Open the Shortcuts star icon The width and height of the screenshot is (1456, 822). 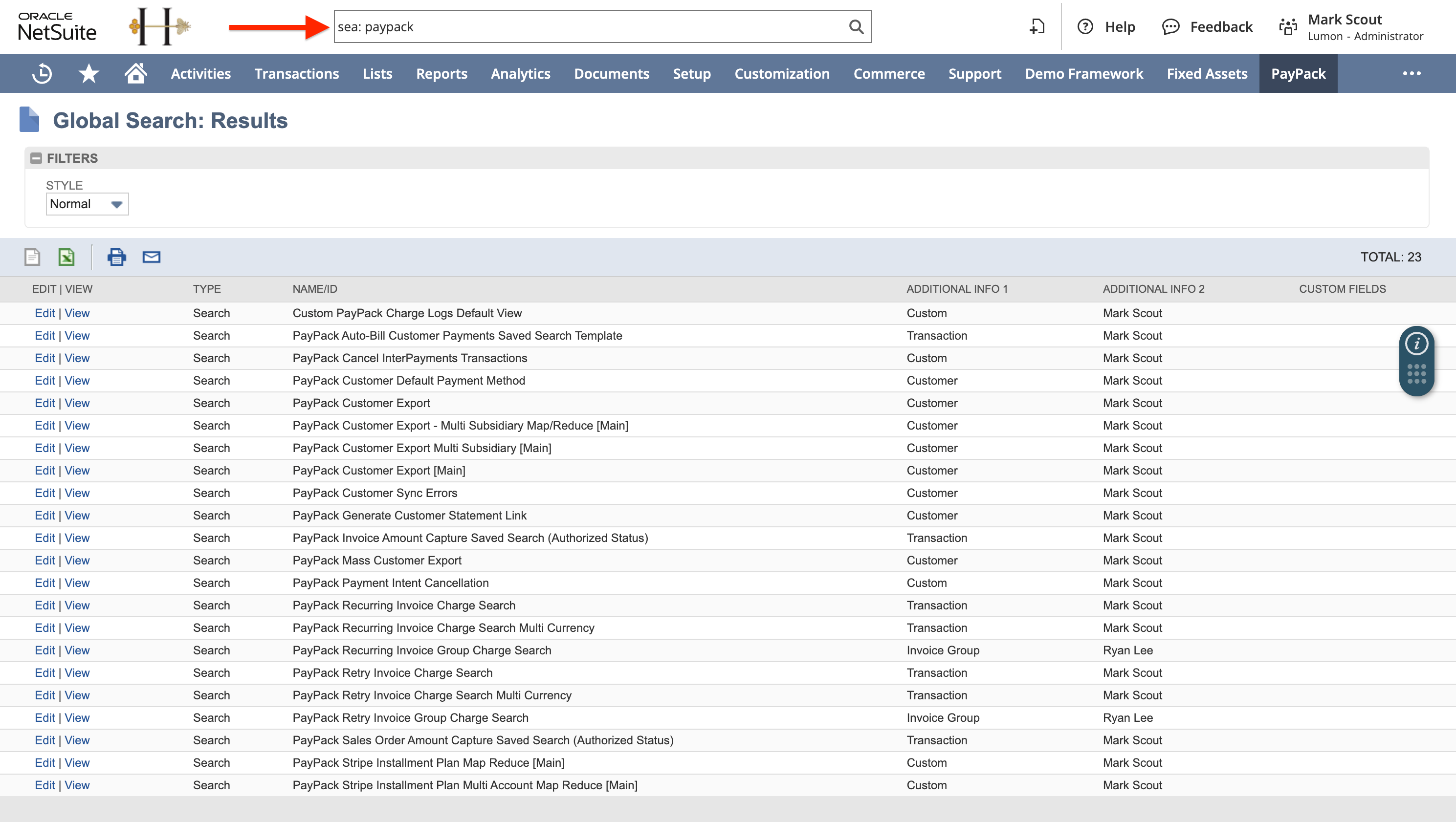pyautogui.click(x=88, y=73)
